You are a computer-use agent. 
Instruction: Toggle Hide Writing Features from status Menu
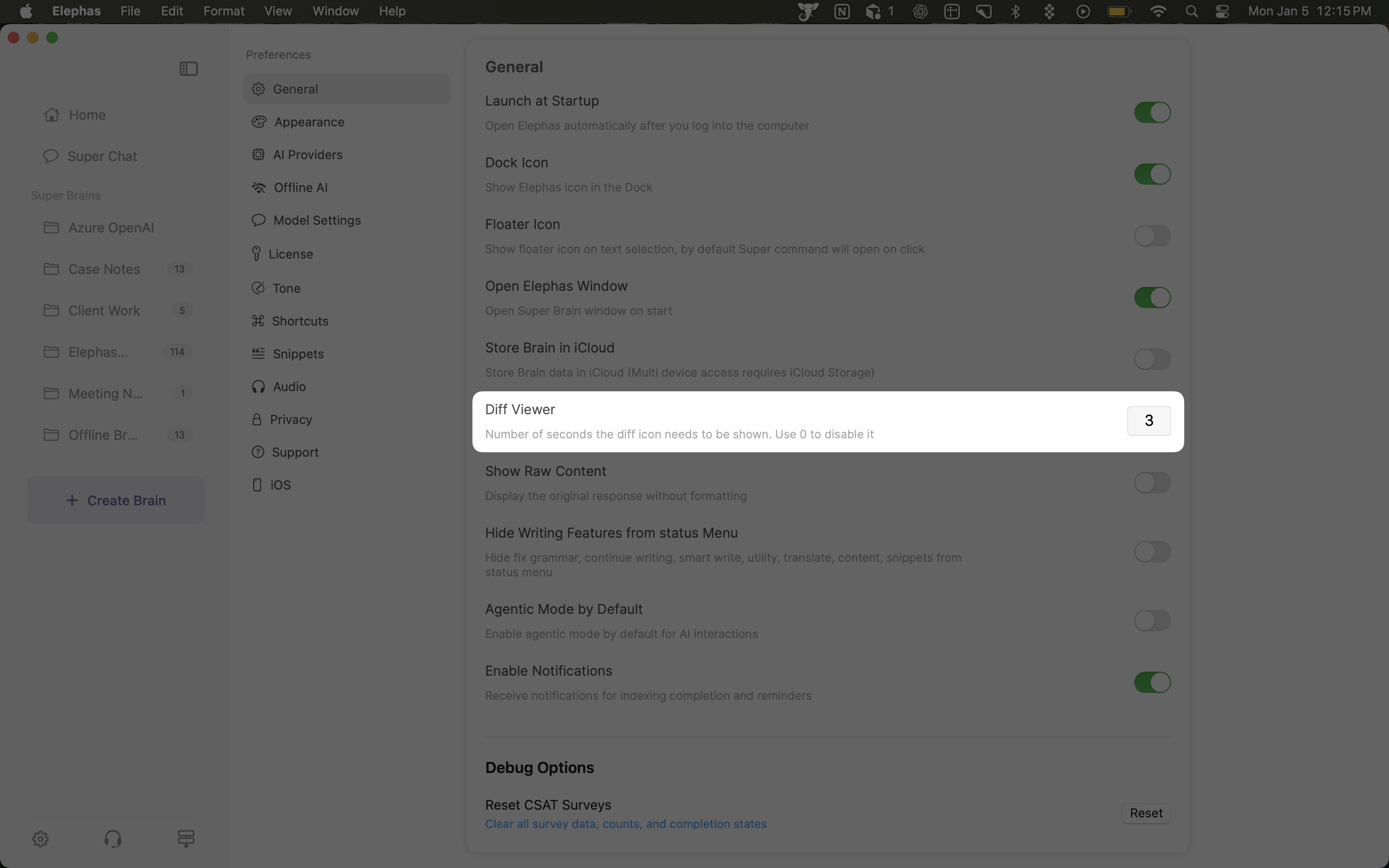click(x=1152, y=552)
